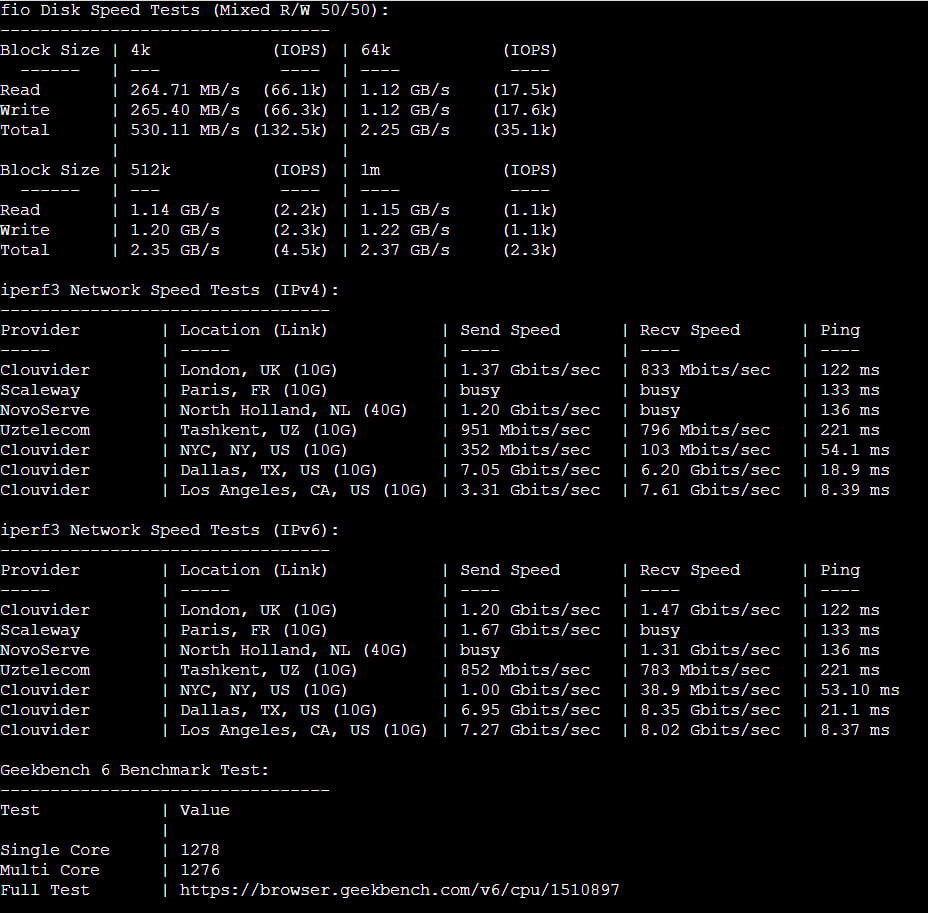The width and height of the screenshot is (928, 913).
Task: Click the 1m total 2.37 GB/s
Action: click(x=405, y=250)
